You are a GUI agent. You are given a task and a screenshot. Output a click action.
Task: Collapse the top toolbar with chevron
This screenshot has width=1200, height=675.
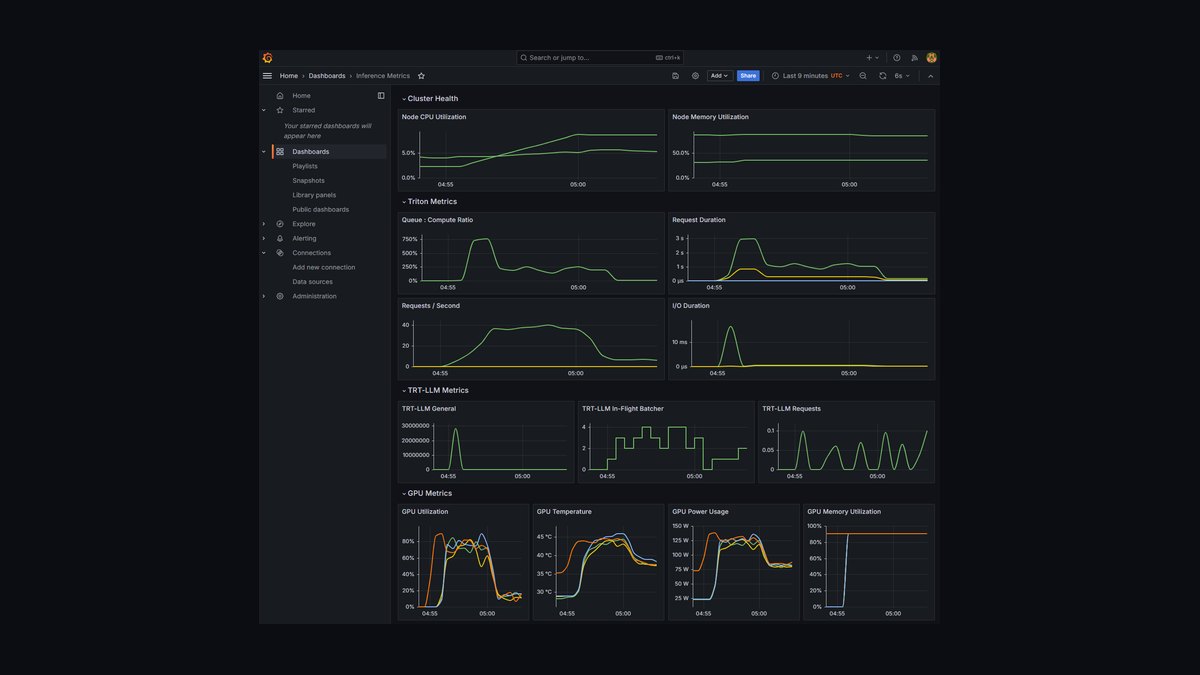coord(931,76)
